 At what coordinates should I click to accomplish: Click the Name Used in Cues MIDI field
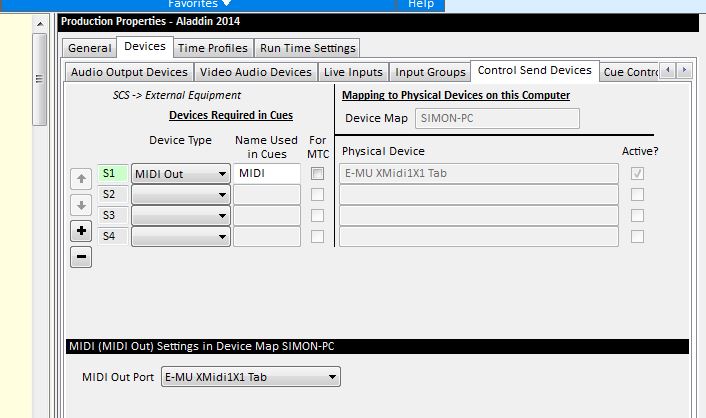pos(266,174)
